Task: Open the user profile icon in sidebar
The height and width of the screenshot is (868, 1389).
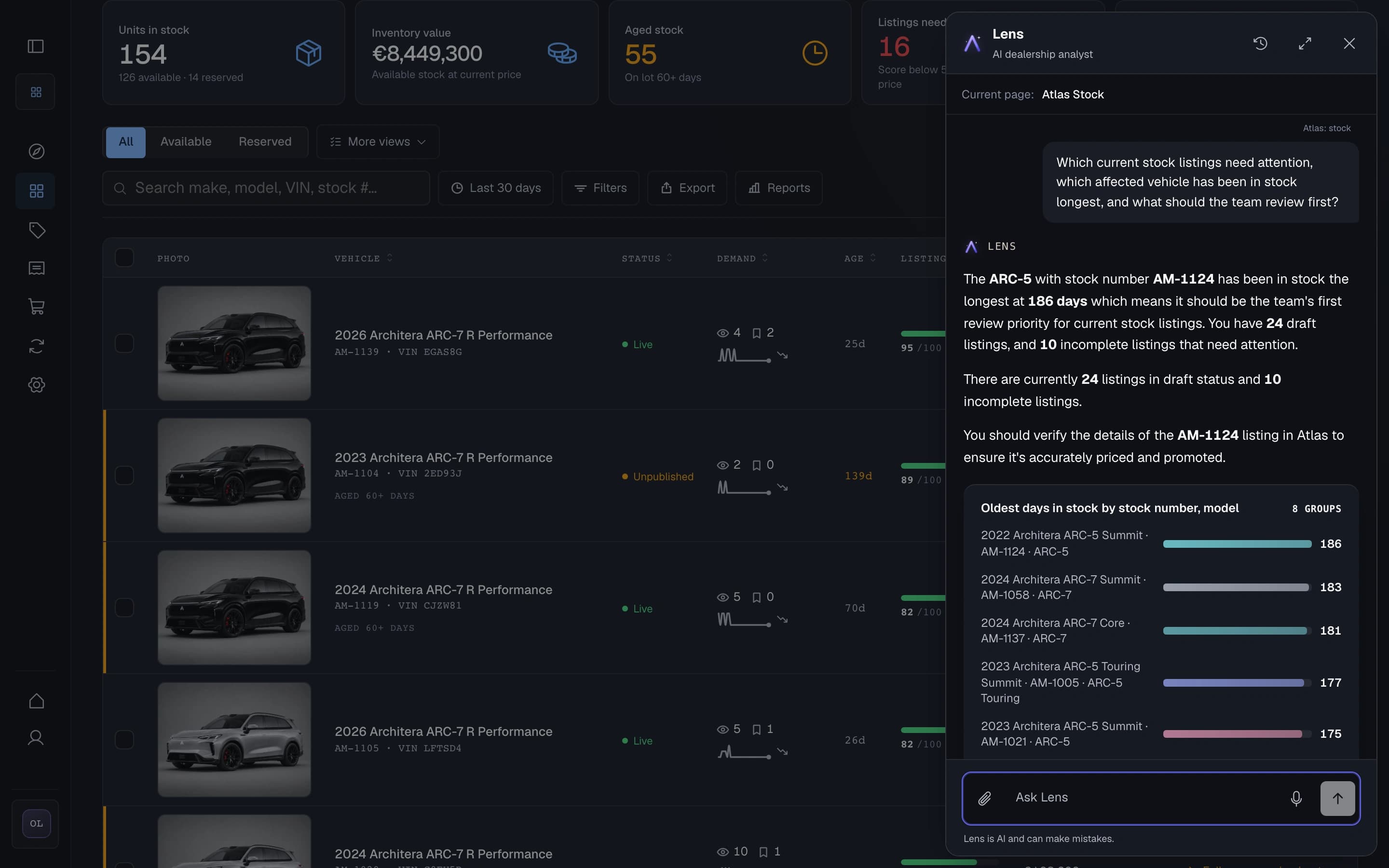Action: coord(36,738)
